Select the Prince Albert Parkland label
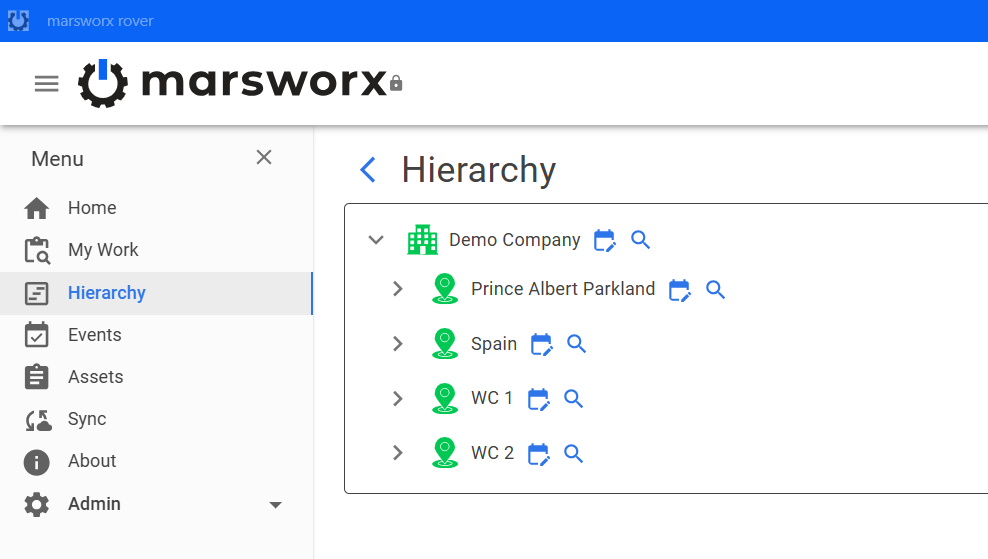The image size is (988, 559). point(563,289)
